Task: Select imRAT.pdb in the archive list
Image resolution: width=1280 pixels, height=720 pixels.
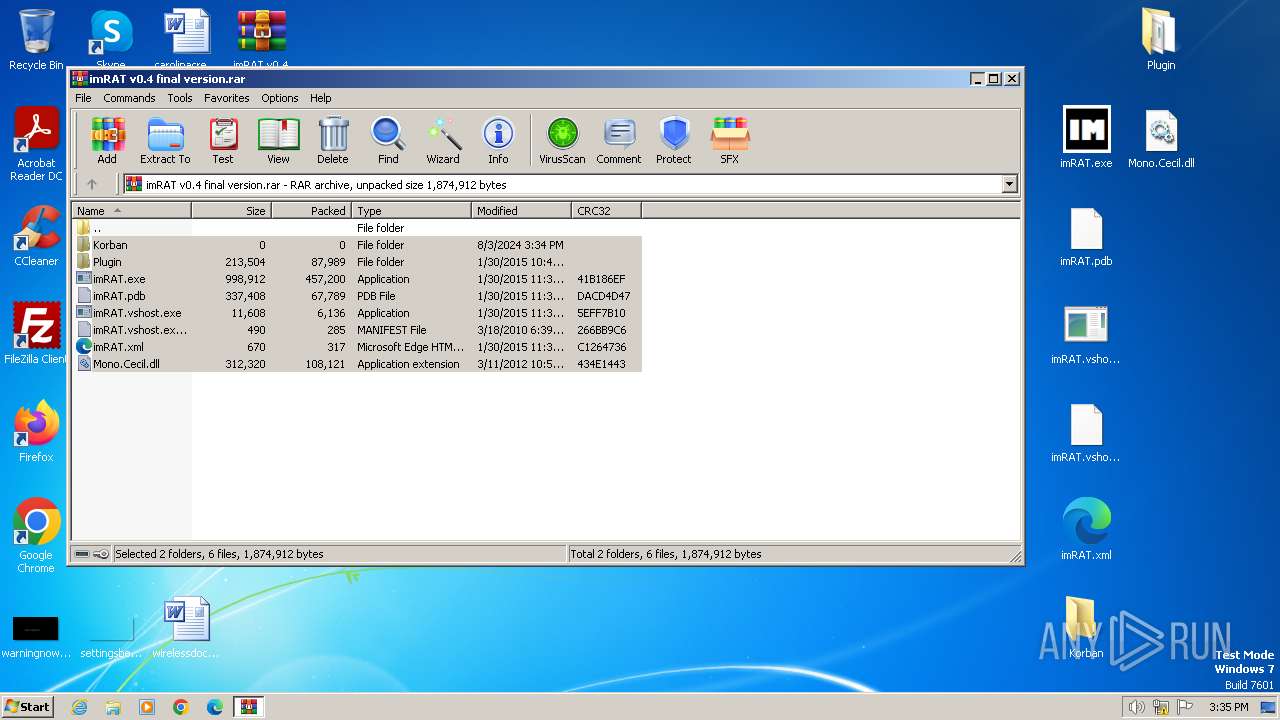Action: [358, 296]
